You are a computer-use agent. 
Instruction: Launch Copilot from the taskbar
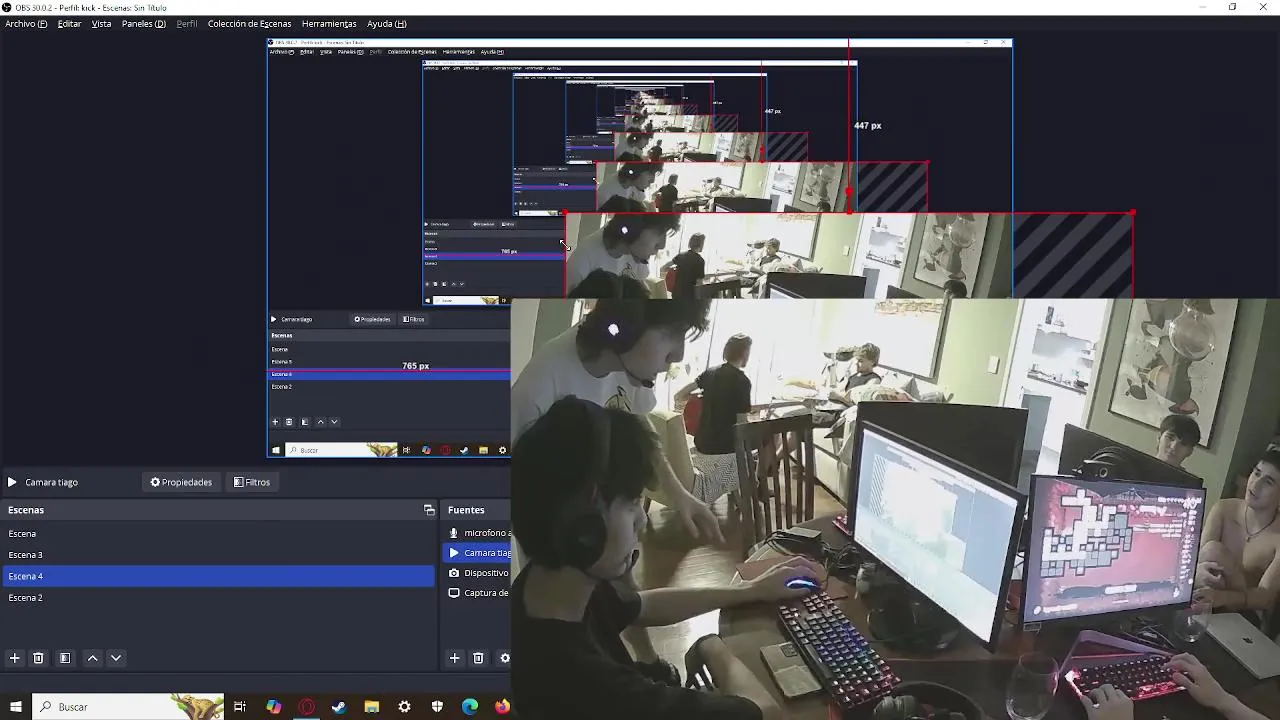(273, 707)
